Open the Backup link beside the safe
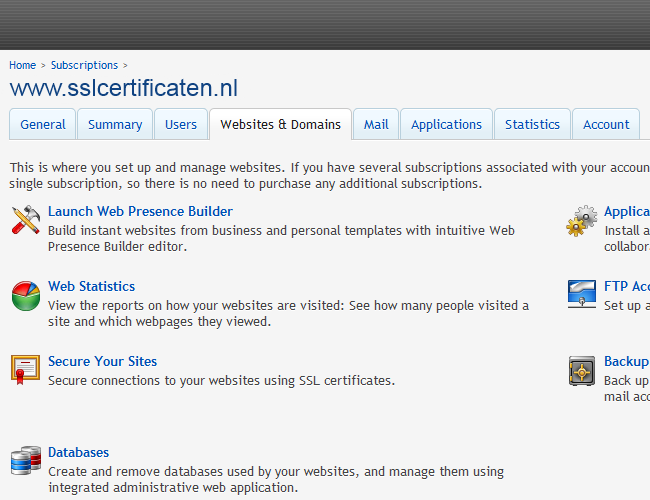 tap(626, 362)
